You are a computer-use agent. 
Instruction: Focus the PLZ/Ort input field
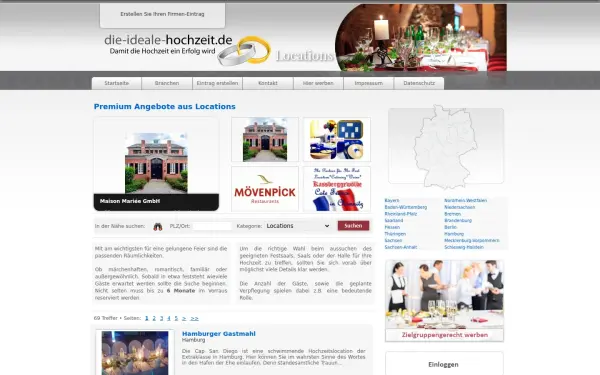pyautogui.click(x=212, y=226)
